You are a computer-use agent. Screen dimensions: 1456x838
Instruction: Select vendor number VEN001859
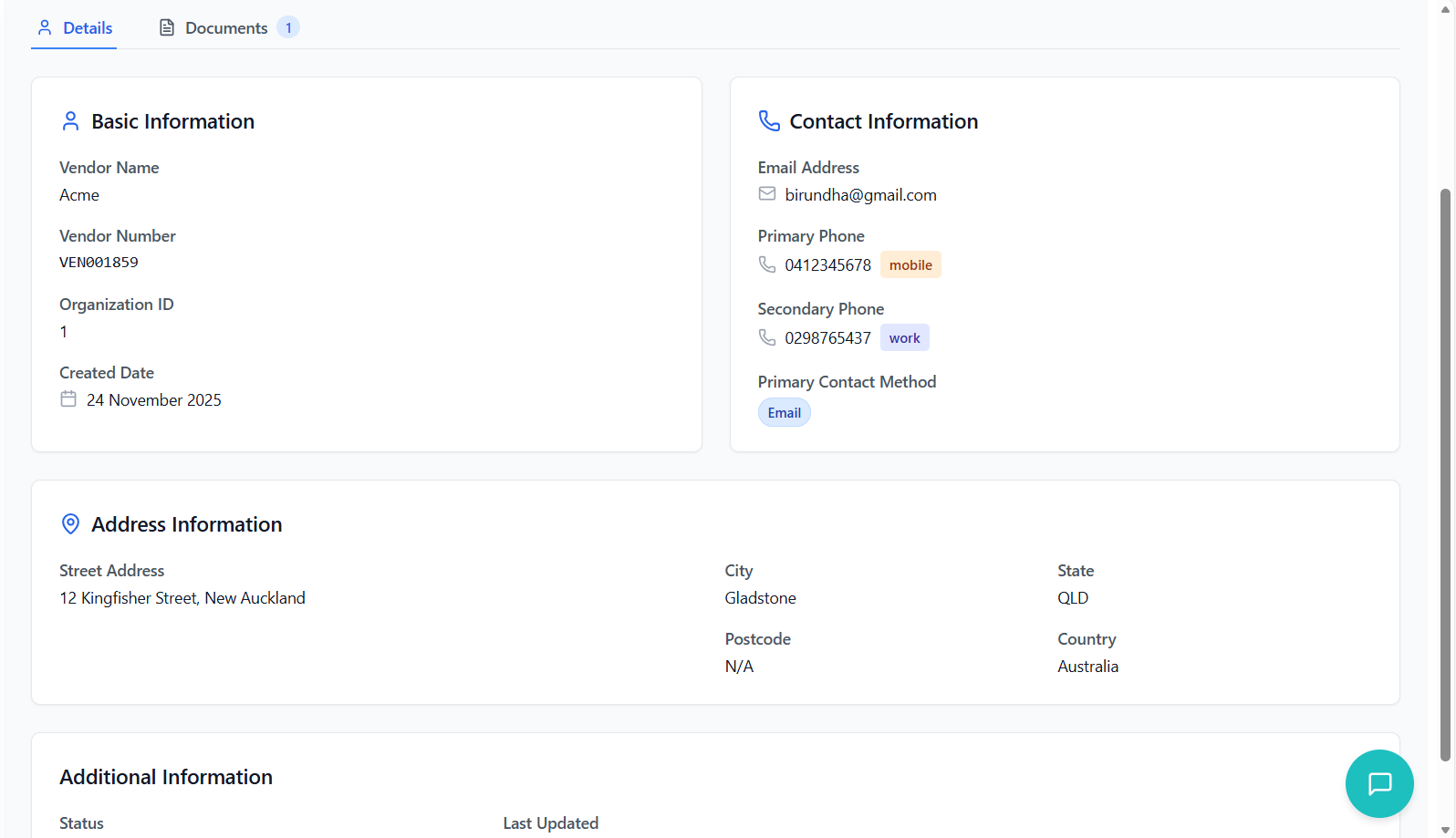click(x=99, y=263)
